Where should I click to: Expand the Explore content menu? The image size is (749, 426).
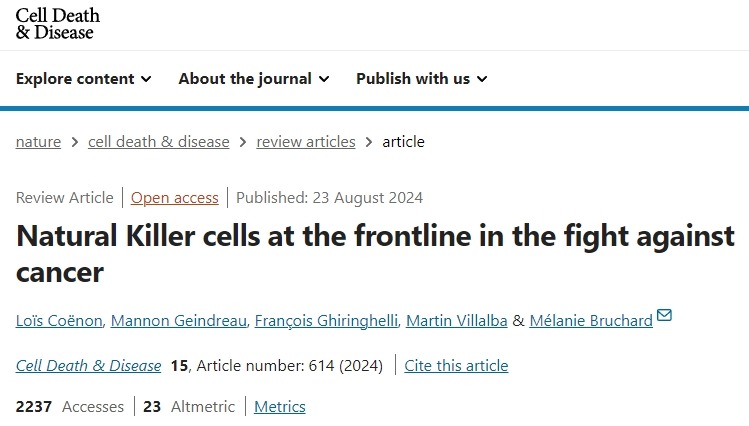pyautogui.click(x=84, y=79)
